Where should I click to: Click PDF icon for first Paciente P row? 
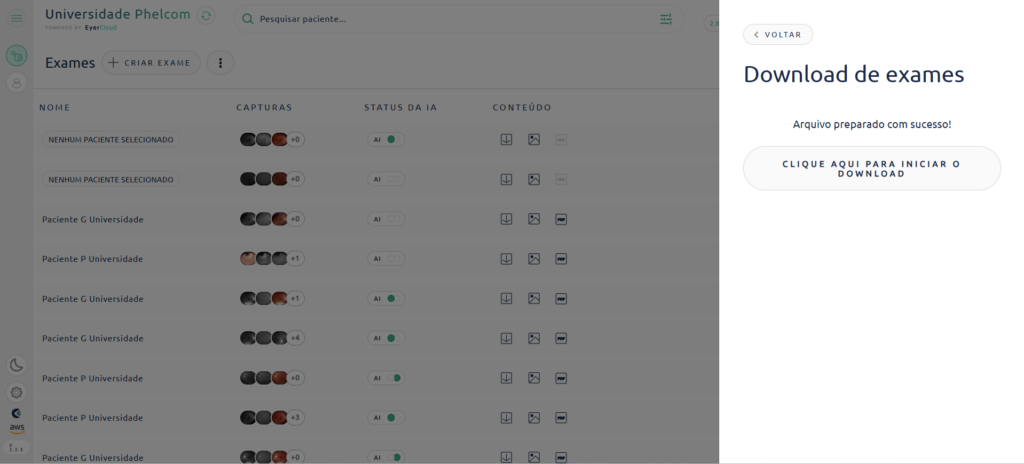(x=561, y=259)
